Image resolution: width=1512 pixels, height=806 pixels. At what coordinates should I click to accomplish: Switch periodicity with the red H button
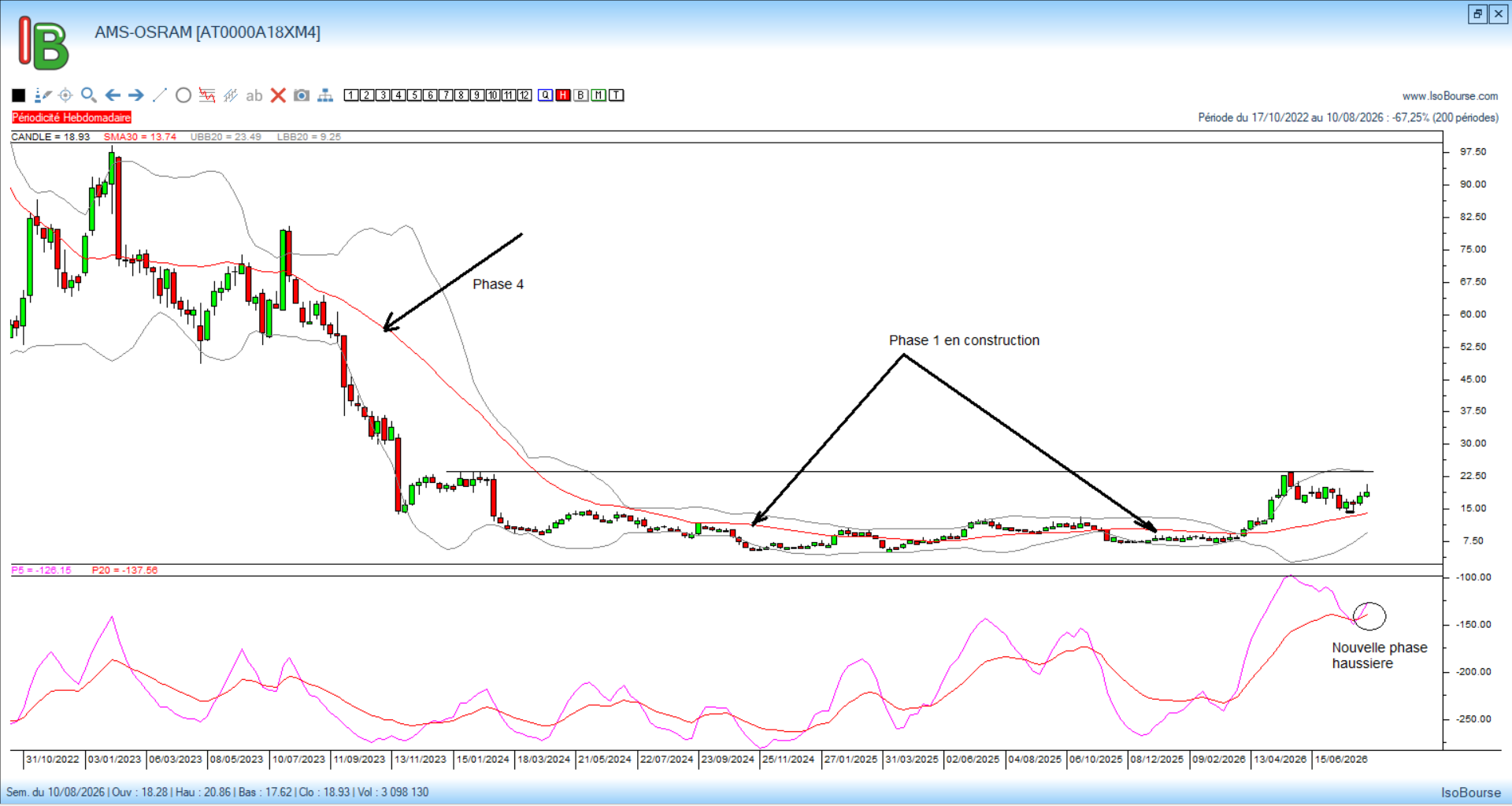click(563, 95)
